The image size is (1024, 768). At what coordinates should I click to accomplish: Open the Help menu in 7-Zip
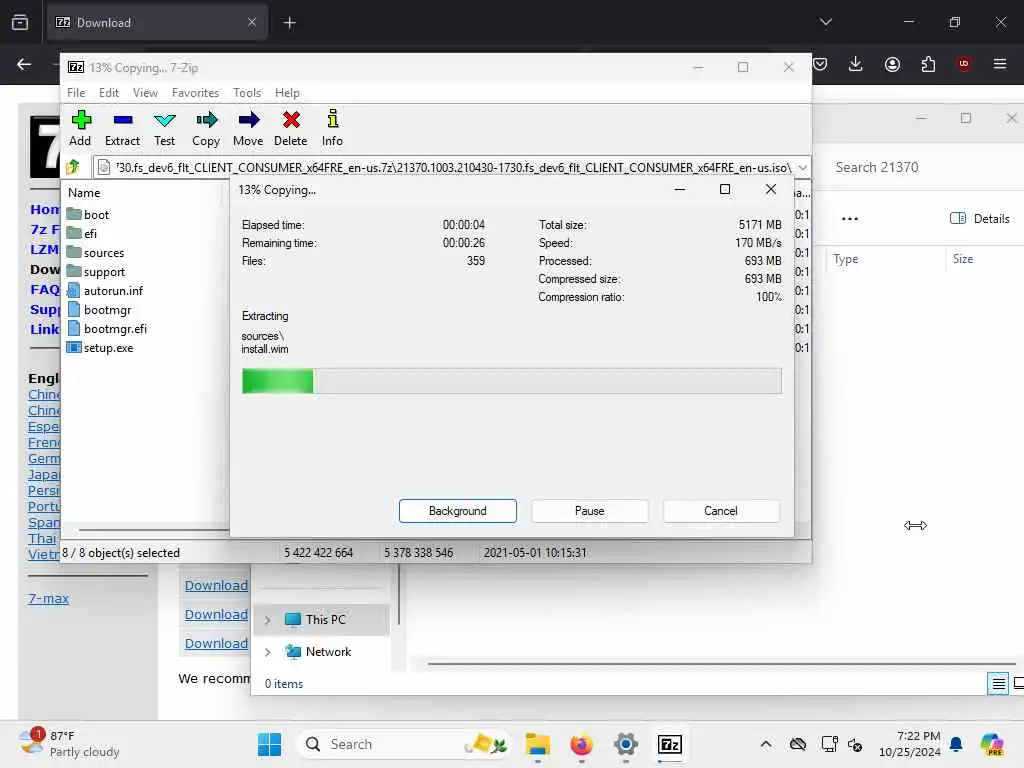coord(287,93)
